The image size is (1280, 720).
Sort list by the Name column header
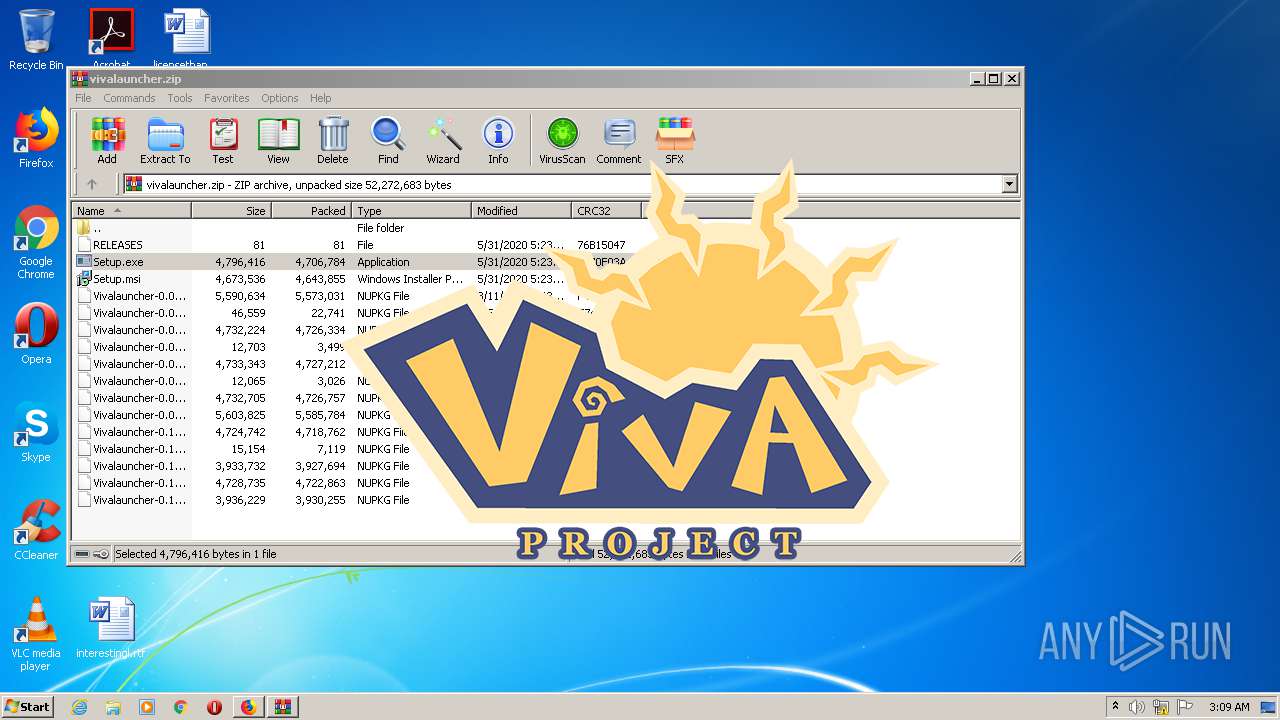(x=131, y=211)
